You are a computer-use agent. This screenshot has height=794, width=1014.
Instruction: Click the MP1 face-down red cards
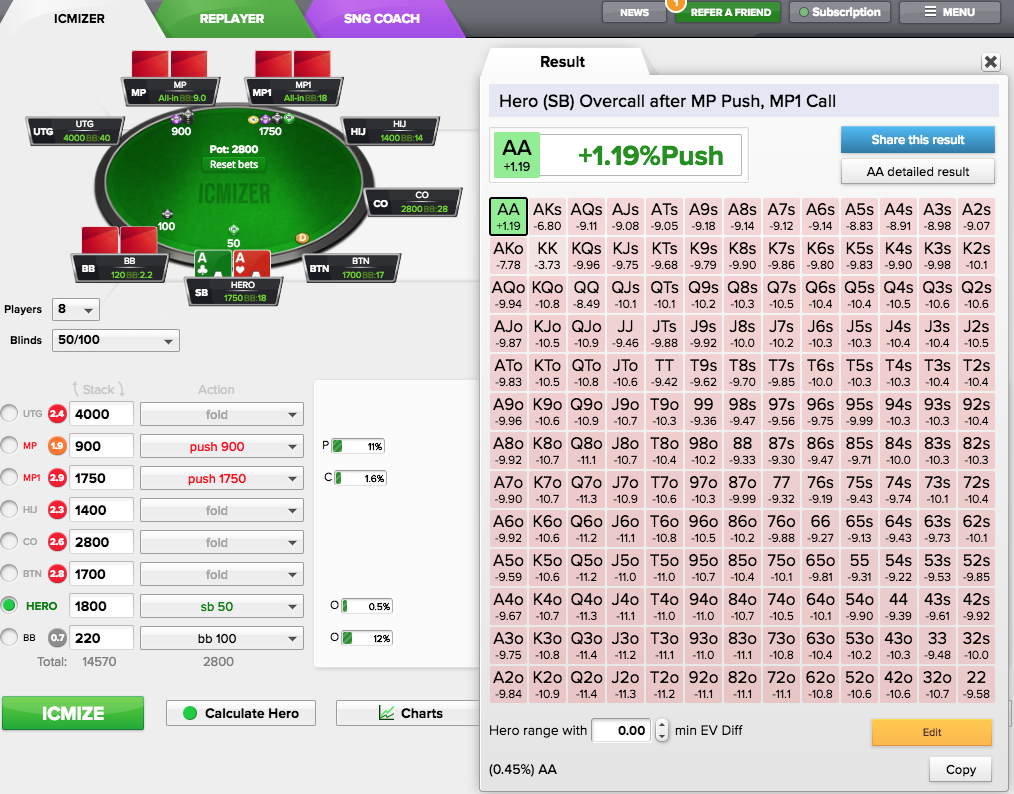[x=292, y=65]
